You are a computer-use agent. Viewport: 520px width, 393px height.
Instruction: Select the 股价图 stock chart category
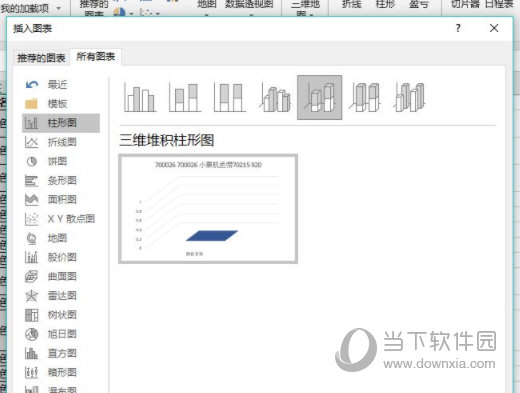(61, 257)
